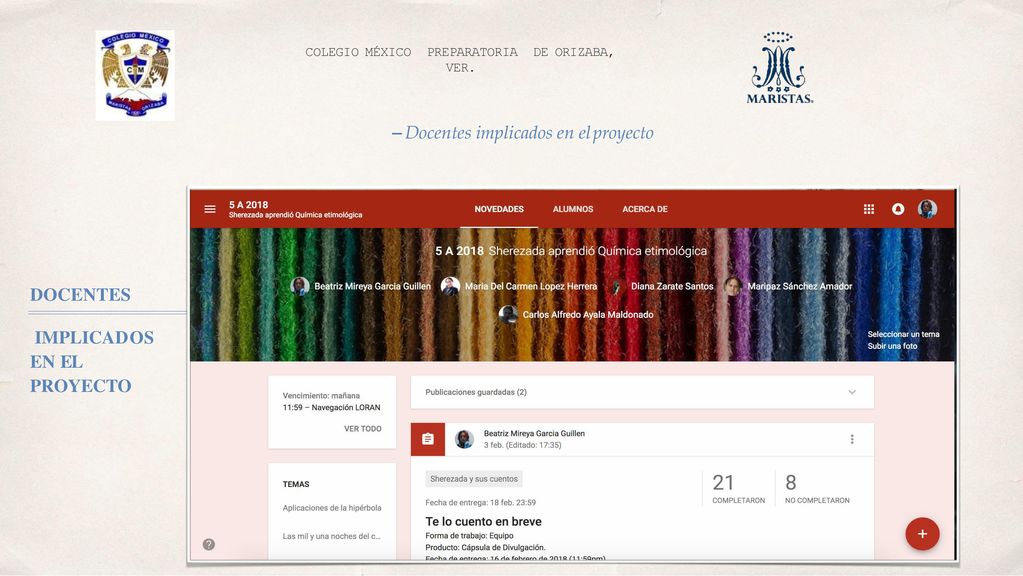Image resolution: width=1023 pixels, height=576 pixels.
Task: Expand the Publicaciones guardadas chevron
Action: pos(852,393)
